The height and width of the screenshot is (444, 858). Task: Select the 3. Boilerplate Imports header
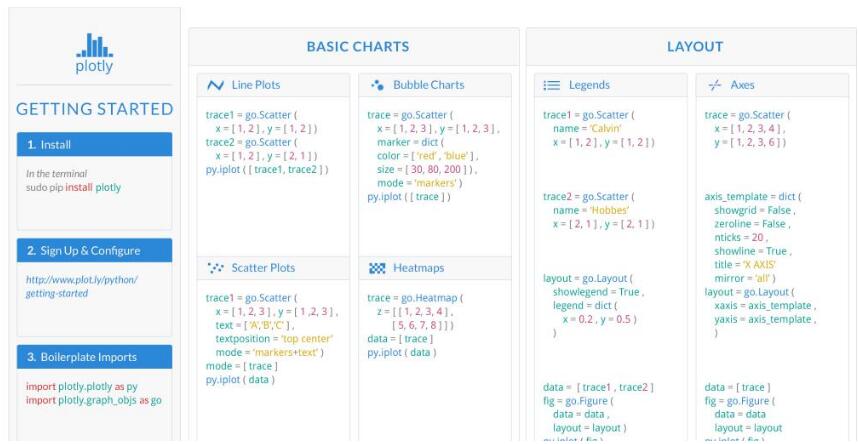click(x=94, y=357)
